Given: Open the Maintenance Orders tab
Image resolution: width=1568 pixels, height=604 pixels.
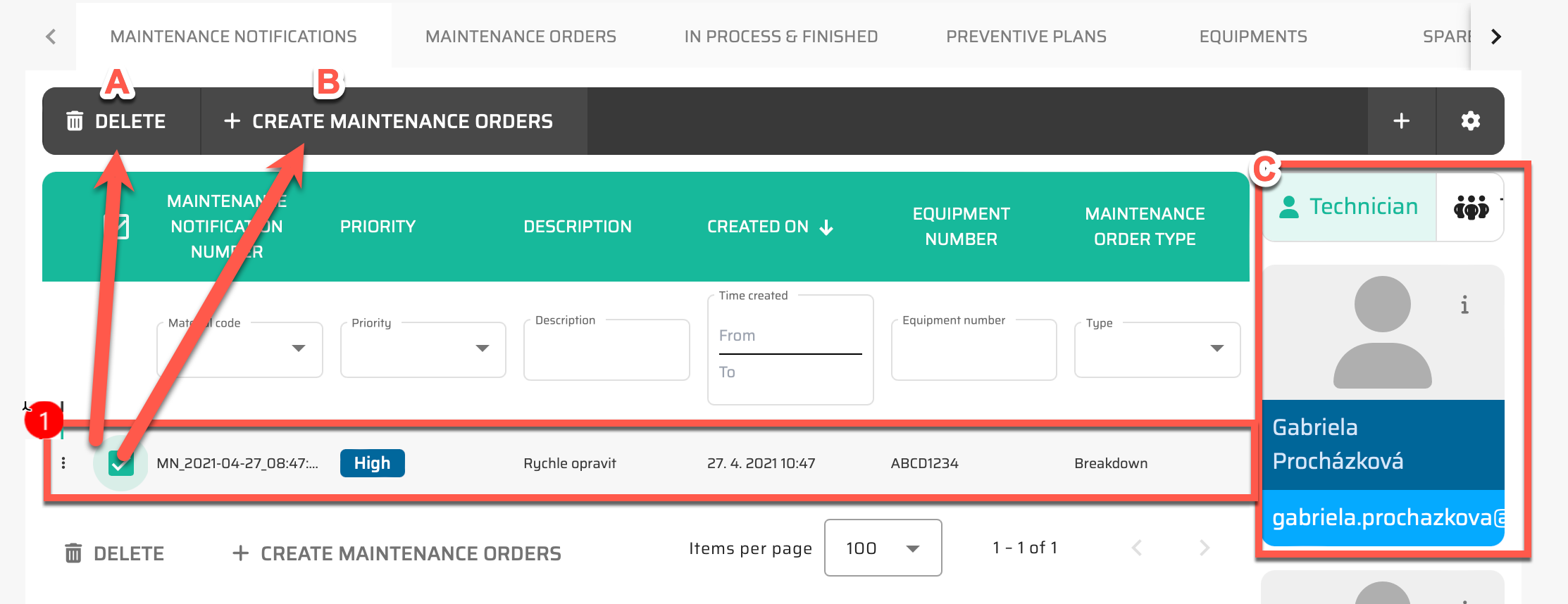Looking at the screenshot, I should coord(521,37).
